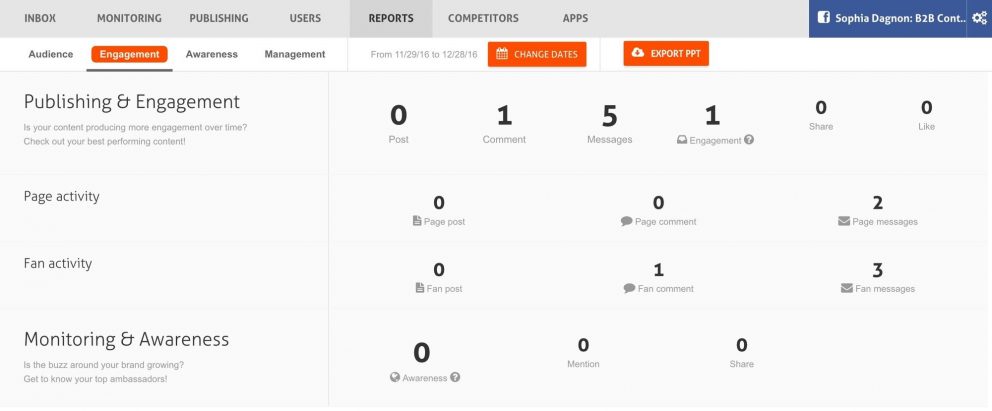Image resolution: width=992 pixels, height=411 pixels.
Task: Go to the Apps tab
Action: (x=575, y=18)
